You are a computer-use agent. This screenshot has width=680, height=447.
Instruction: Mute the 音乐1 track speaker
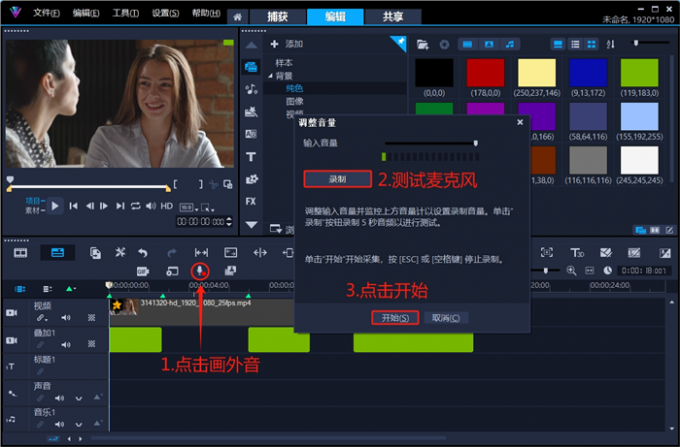59,424
